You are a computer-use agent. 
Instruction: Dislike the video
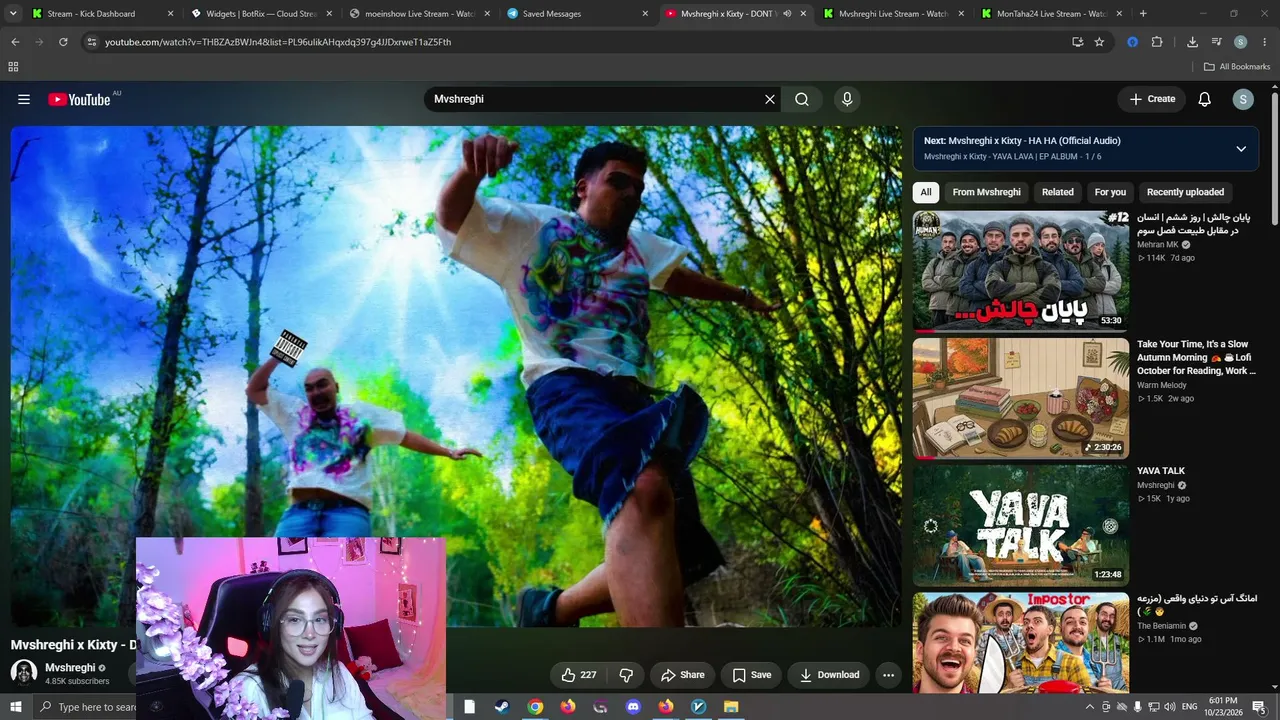tap(626, 675)
